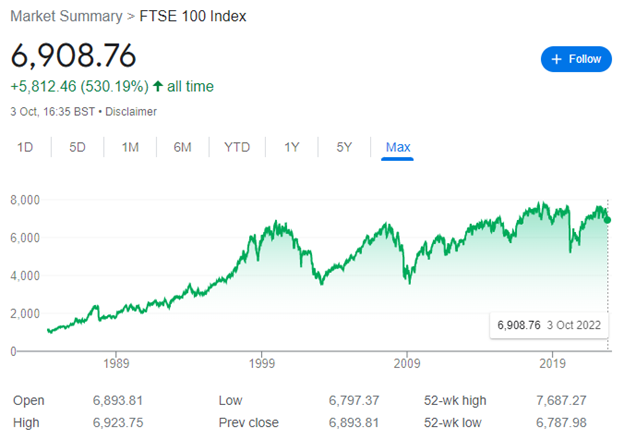Select the 5D time range tab
The width and height of the screenshot is (624, 440).
[77, 148]
